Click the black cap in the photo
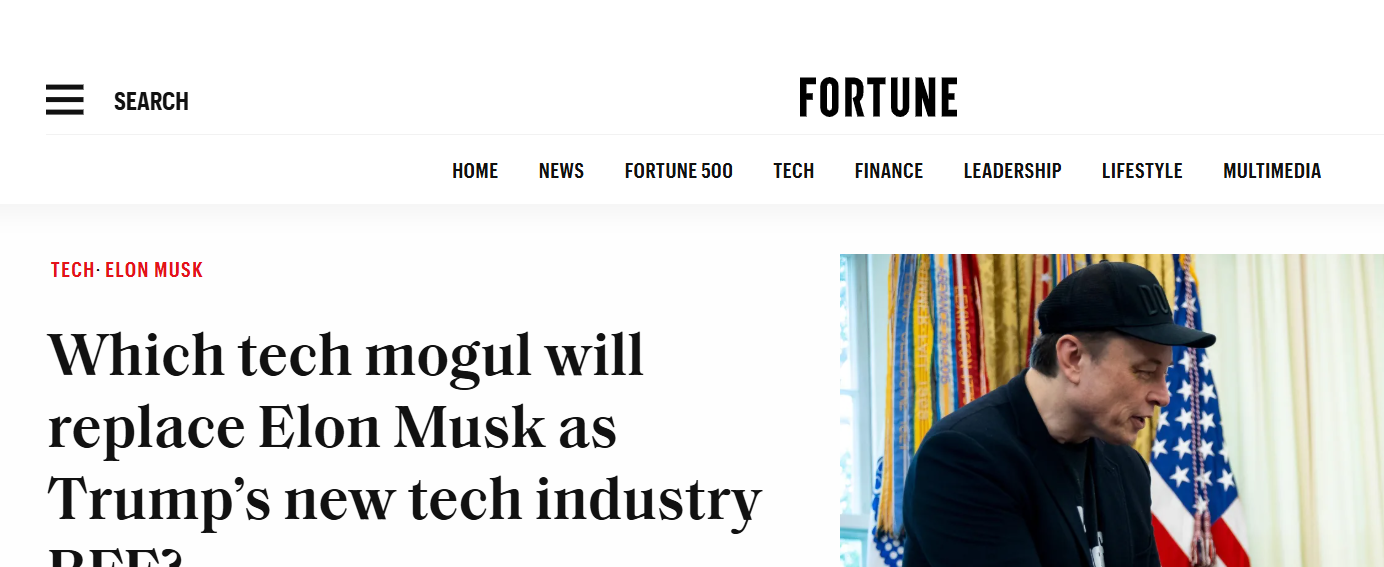 (x=1115, y=303)
